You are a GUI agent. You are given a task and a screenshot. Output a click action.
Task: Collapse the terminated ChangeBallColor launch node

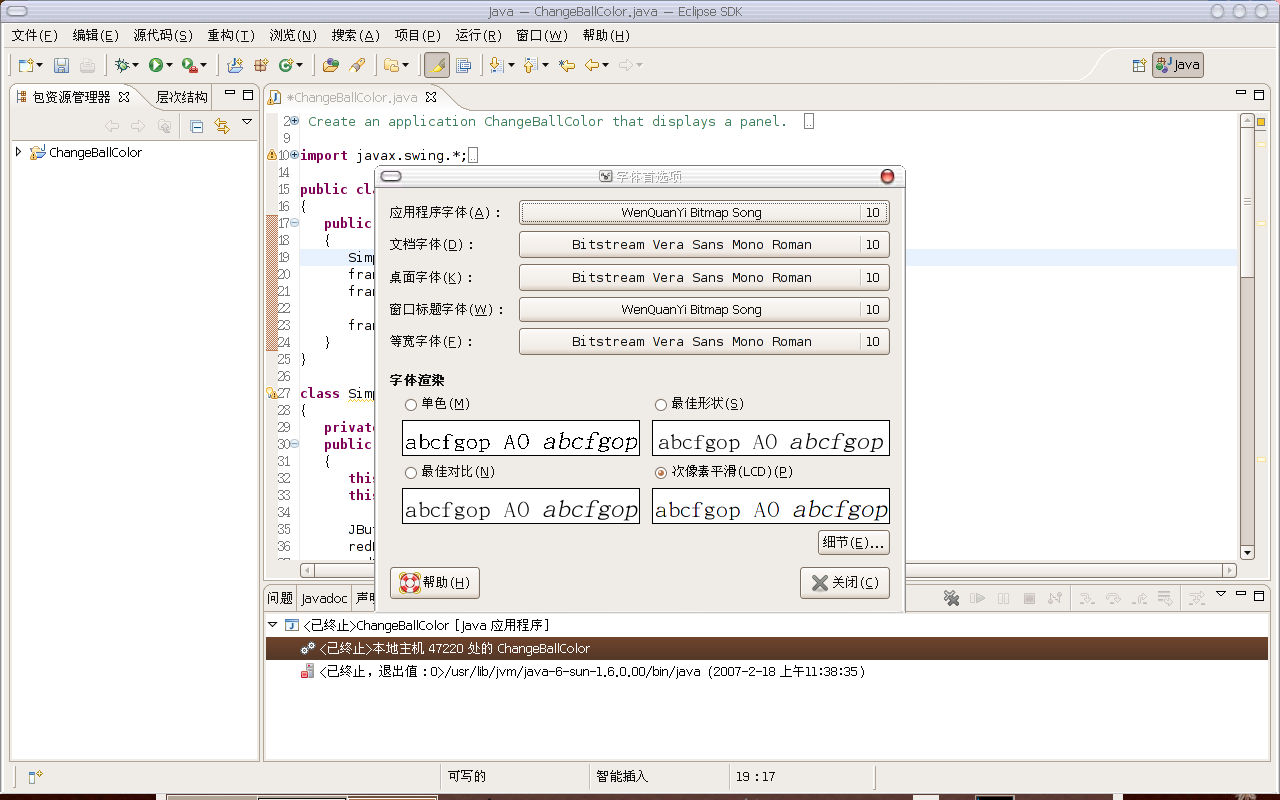click(272, 625)
